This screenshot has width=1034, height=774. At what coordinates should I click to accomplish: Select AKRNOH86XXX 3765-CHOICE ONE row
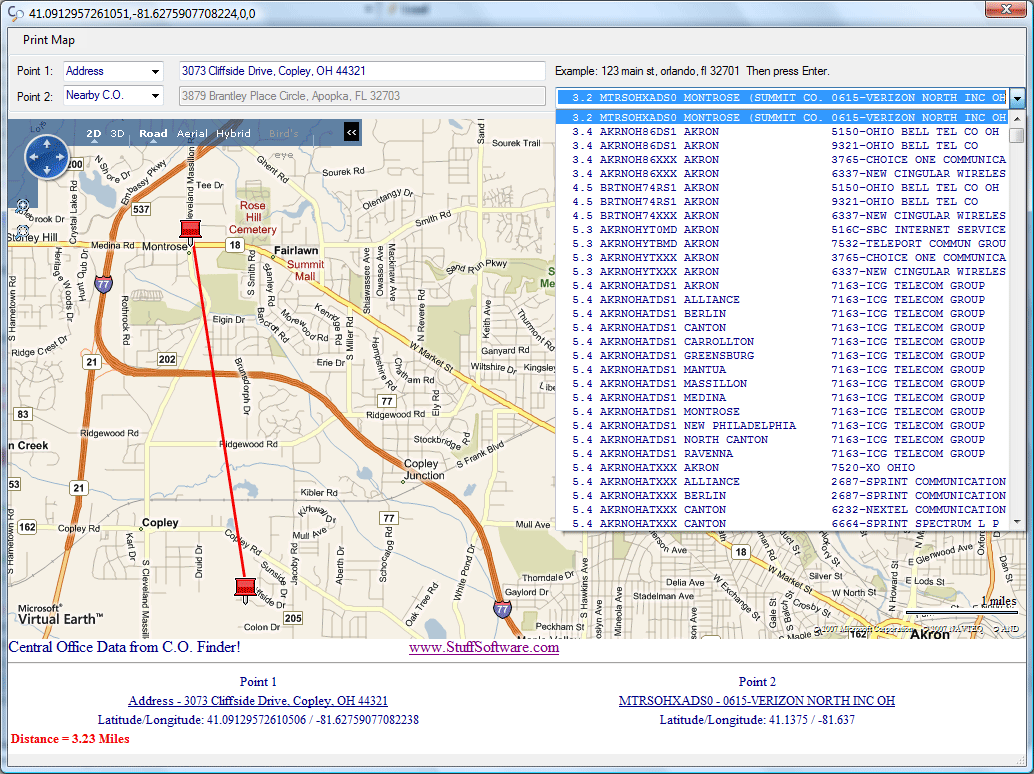point(783,160)
